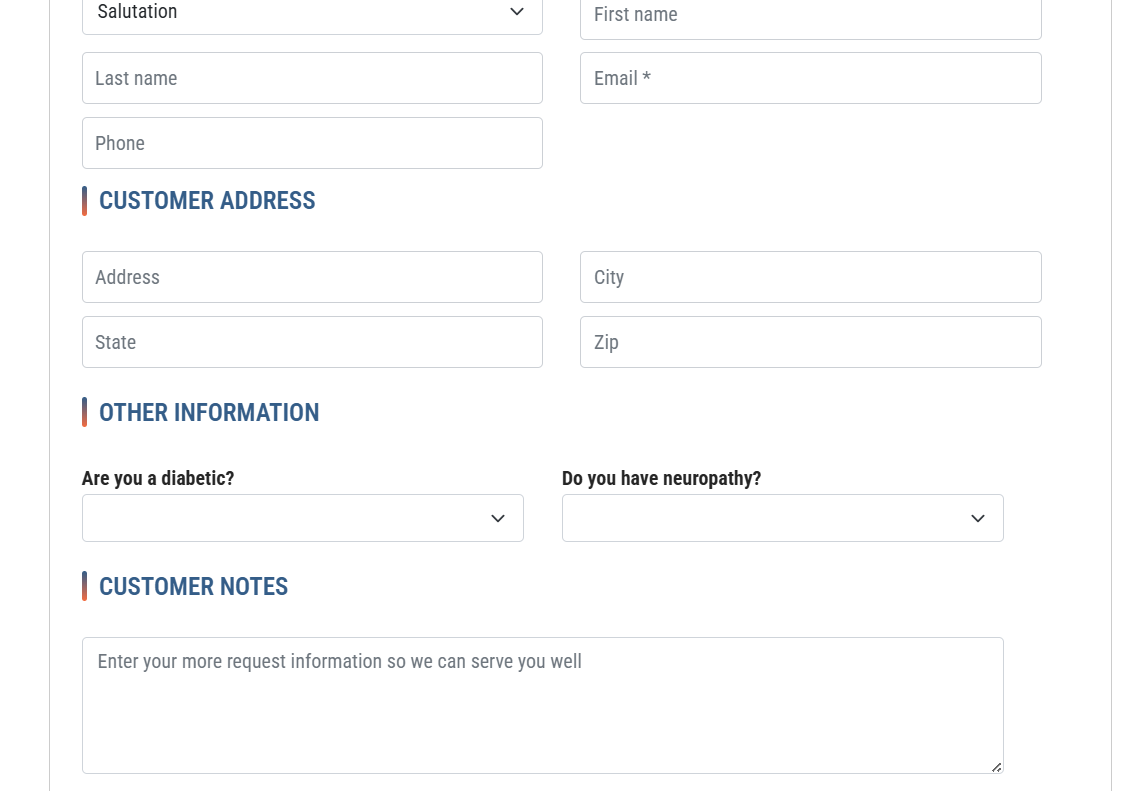1127x791 pixels.
Task: Select the required Email field
Action: coord(810,78)
